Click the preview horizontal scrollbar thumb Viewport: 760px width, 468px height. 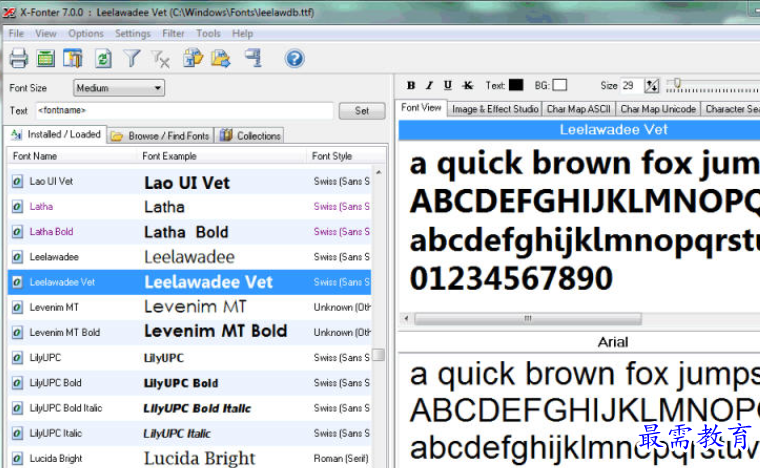click(x=528, y=318)
